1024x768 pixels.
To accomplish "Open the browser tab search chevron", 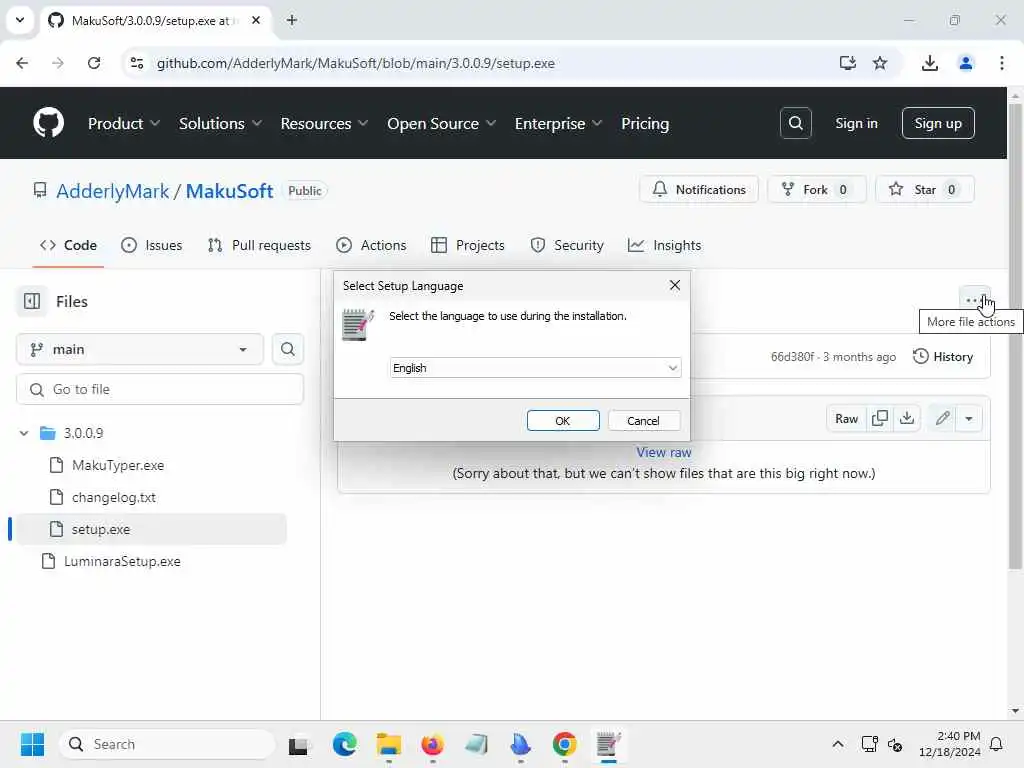I will [20, 20].
